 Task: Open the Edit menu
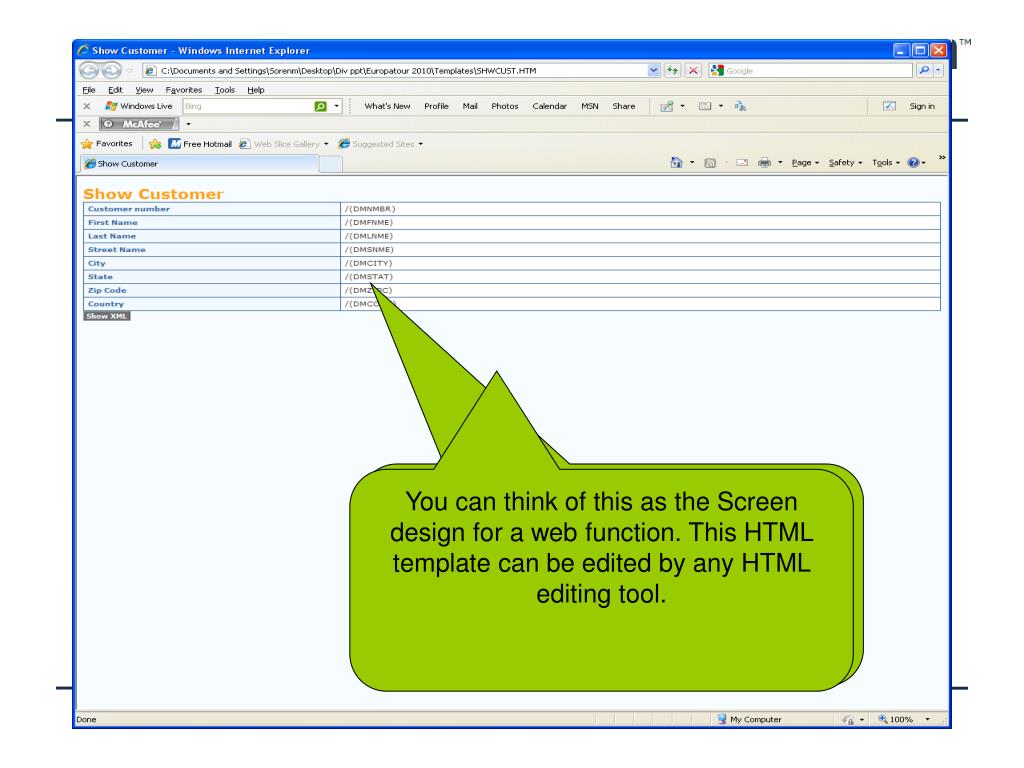(x=115, y=90)
